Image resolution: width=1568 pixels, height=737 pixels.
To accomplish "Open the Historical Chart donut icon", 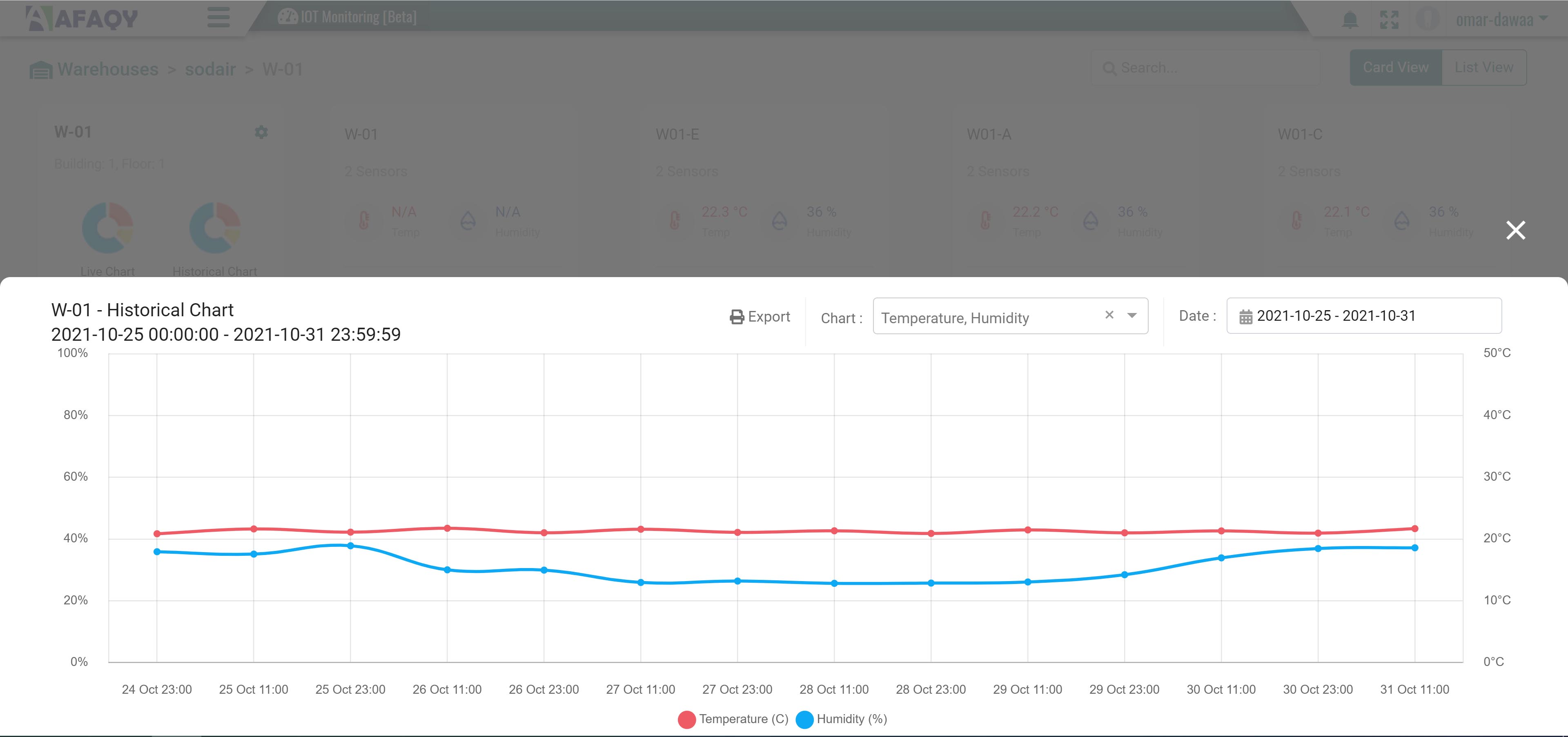I will point(215,227).
